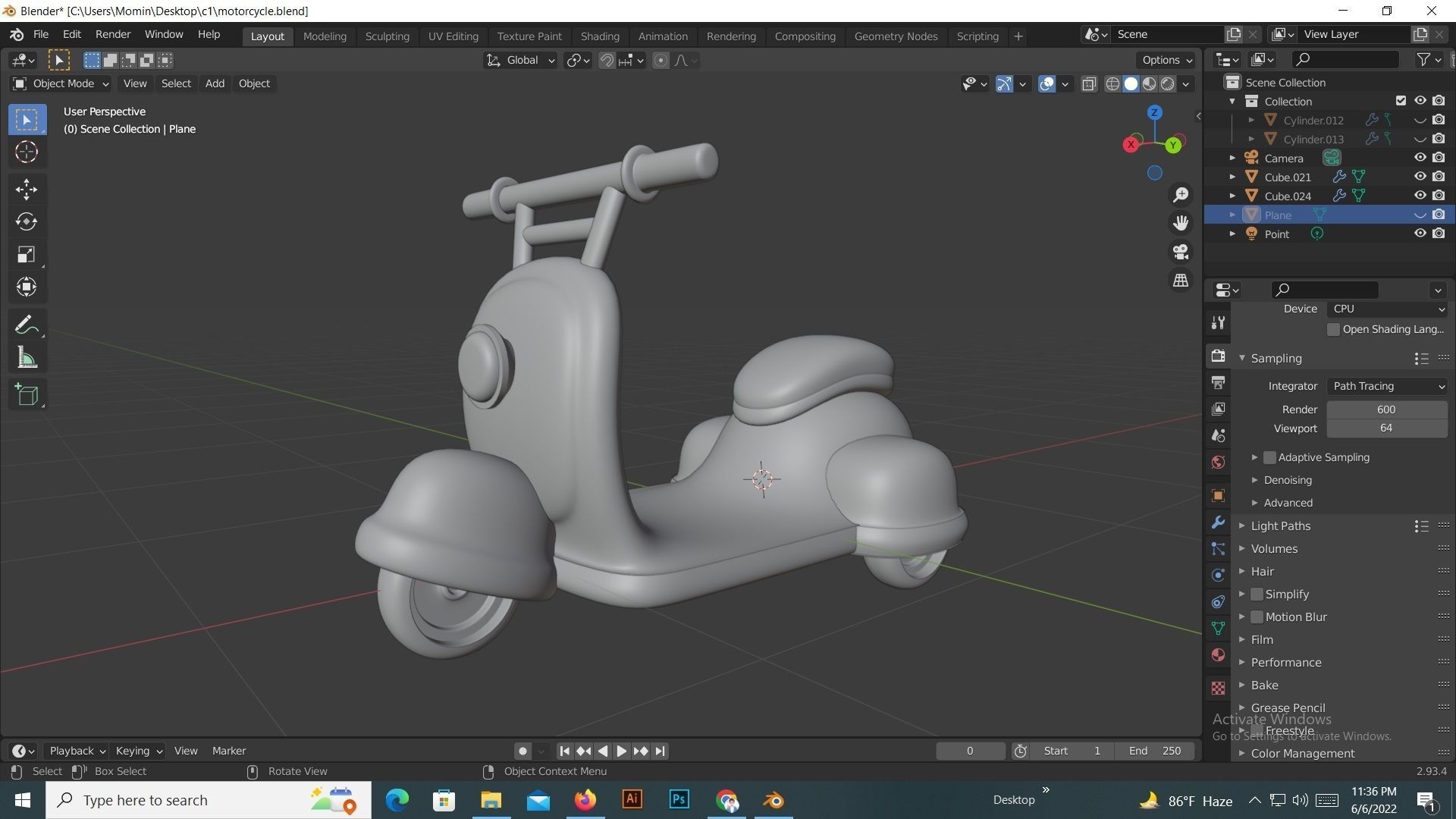Select the Cursor tool in the toolbar
Viewport: 1456px width, 819px height.
point(27,152)
